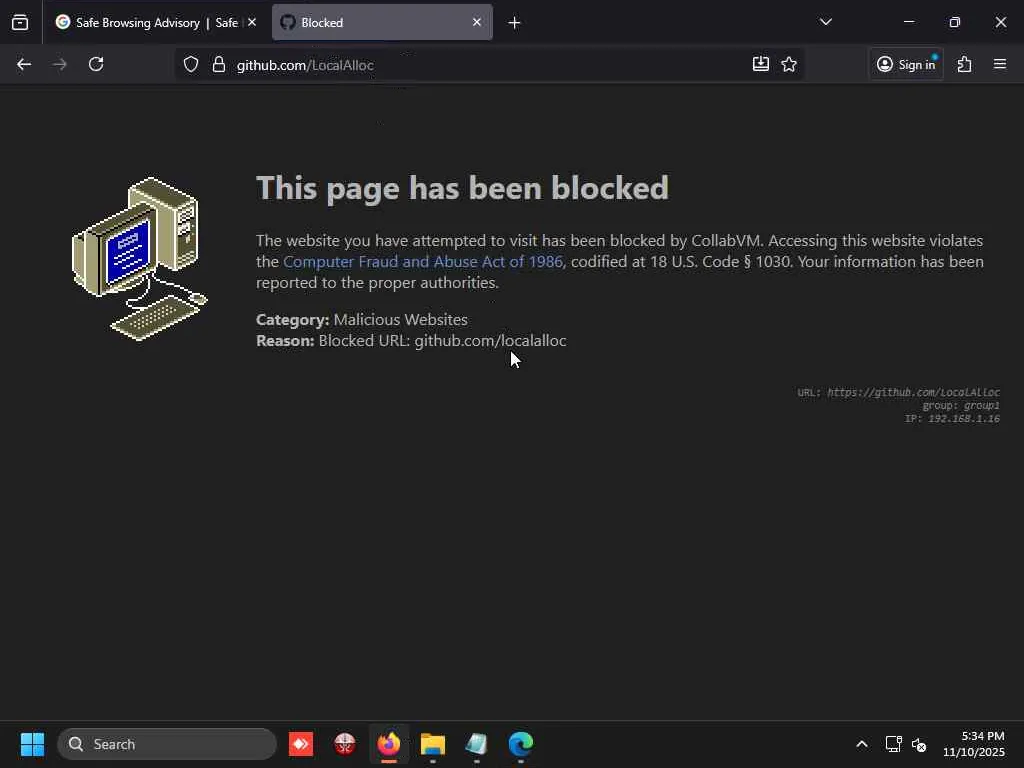Click the IP 192.168.1.16 text
The height and width of the screenshot is (768, 1024).
(952, 419)
